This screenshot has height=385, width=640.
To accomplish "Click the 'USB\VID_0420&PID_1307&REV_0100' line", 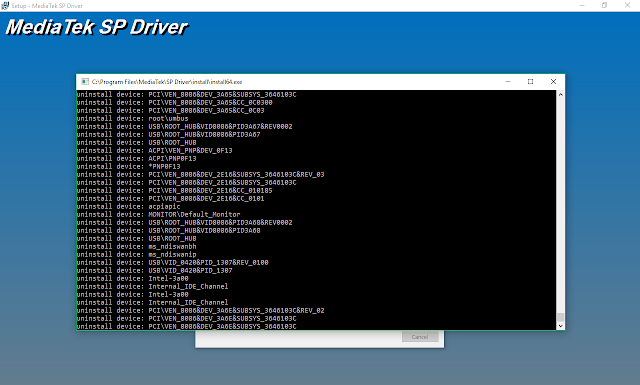I will point(173,263).
